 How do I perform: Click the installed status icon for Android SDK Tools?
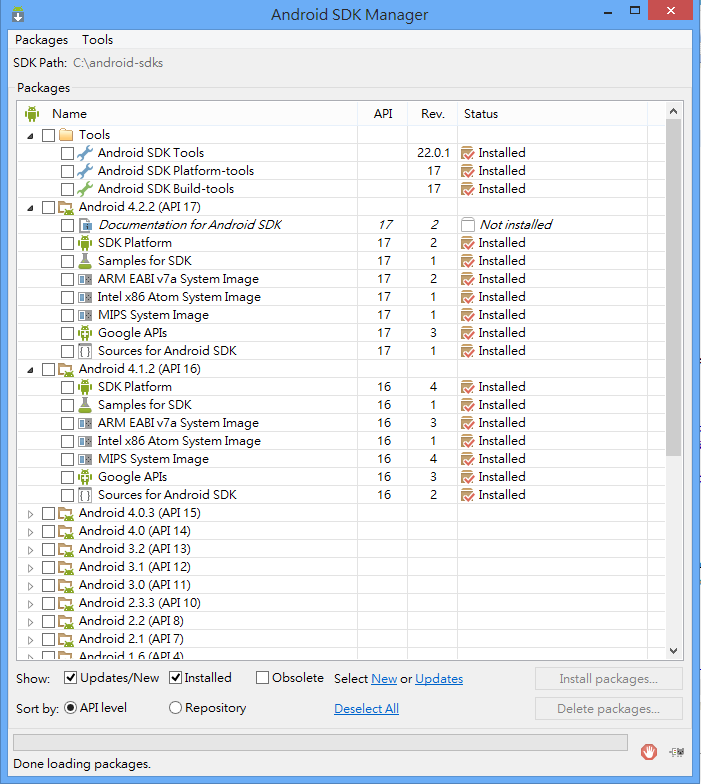[468, 153]
